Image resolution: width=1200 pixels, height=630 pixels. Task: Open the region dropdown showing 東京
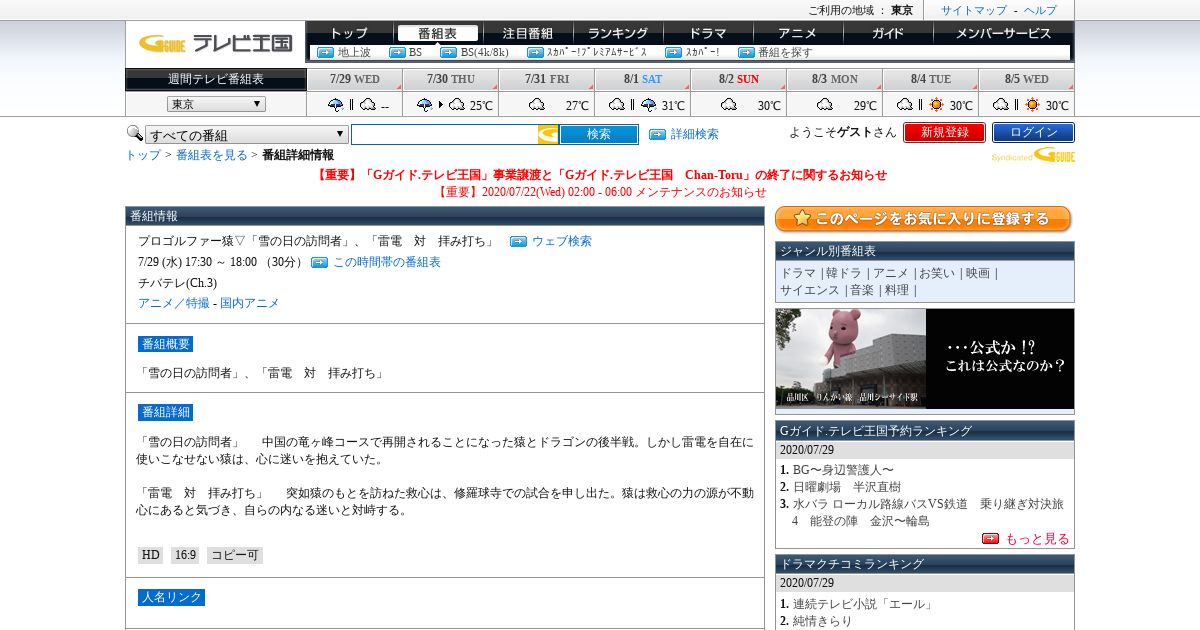(216, 104)
